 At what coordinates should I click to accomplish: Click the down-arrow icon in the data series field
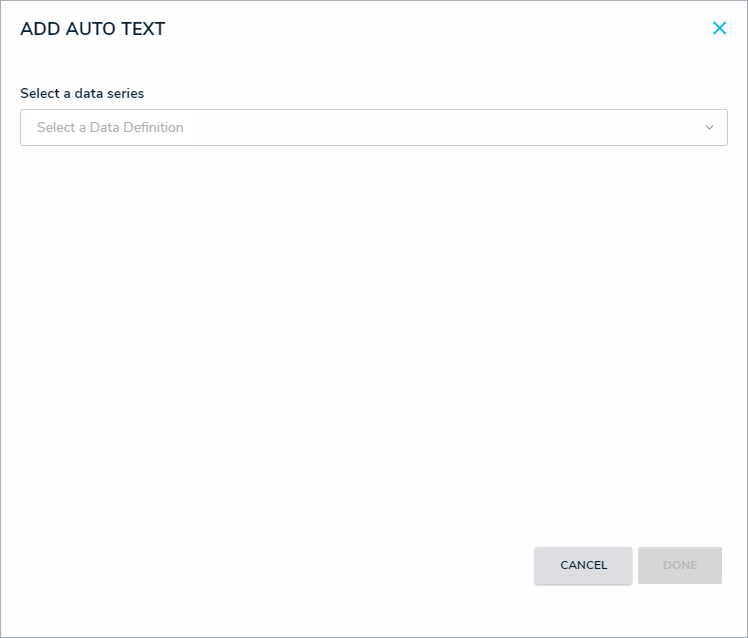coord(709,128)
